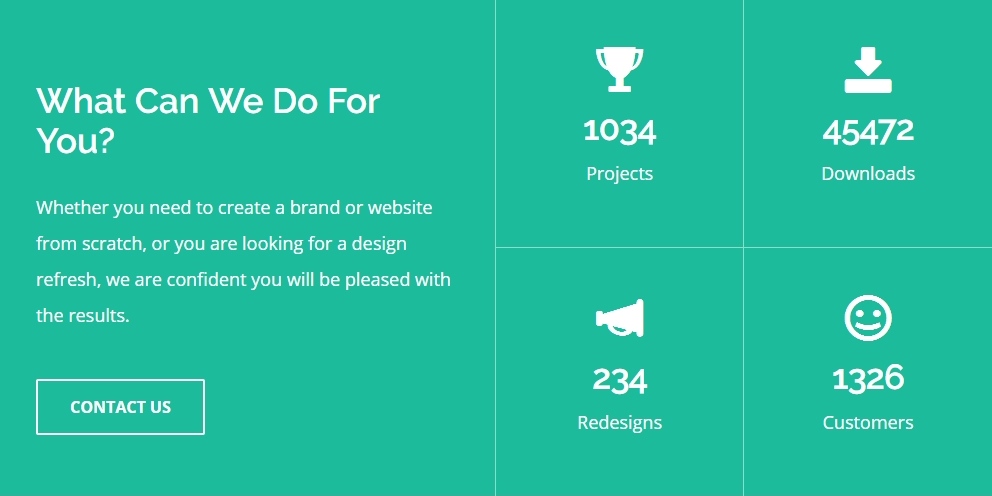992x496 pixels.
Task: Click the download arrow icon above Downloads
Action: pos(868,70)
